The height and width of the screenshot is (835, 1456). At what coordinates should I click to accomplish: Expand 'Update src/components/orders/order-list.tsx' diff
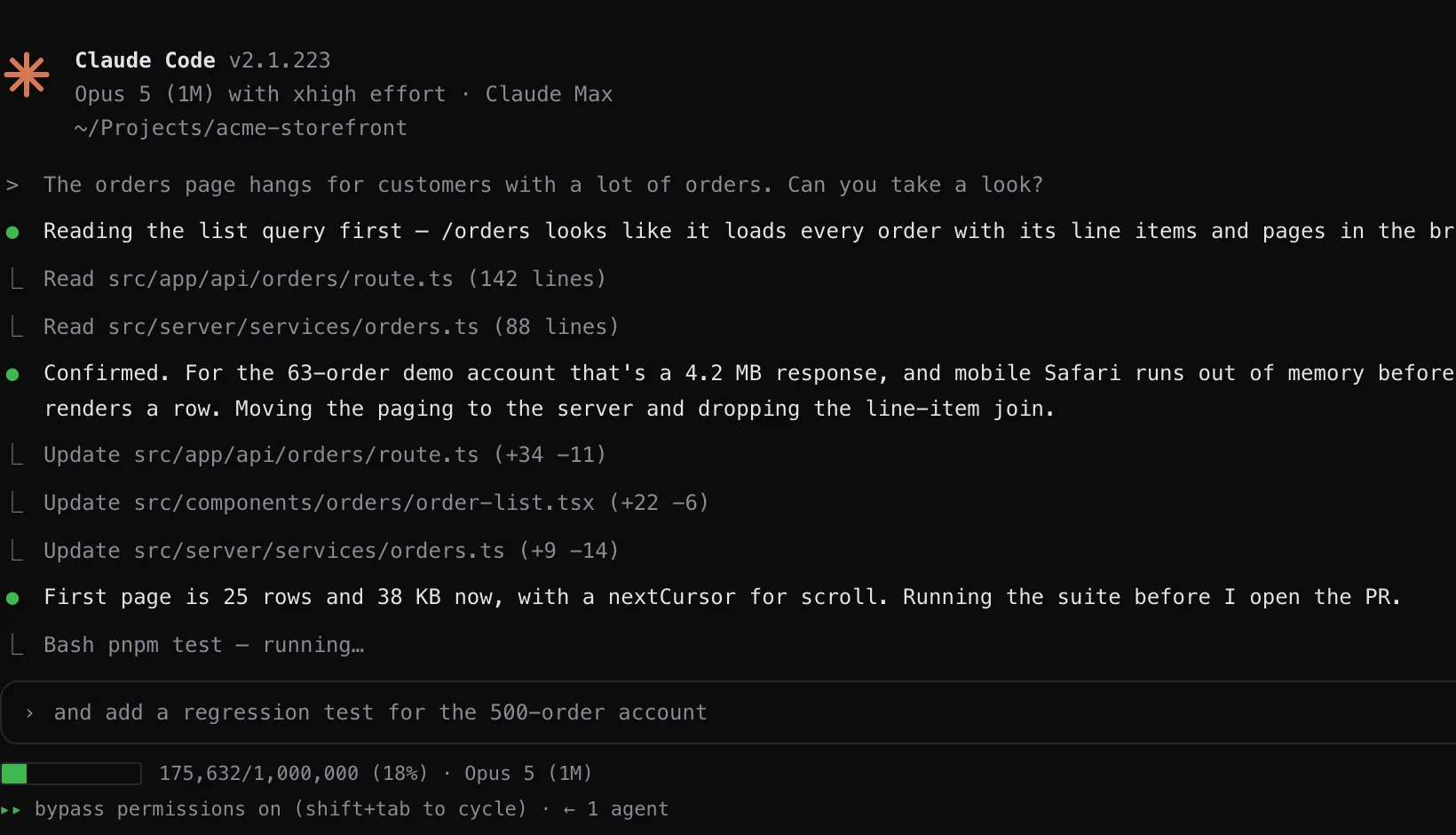376,503
